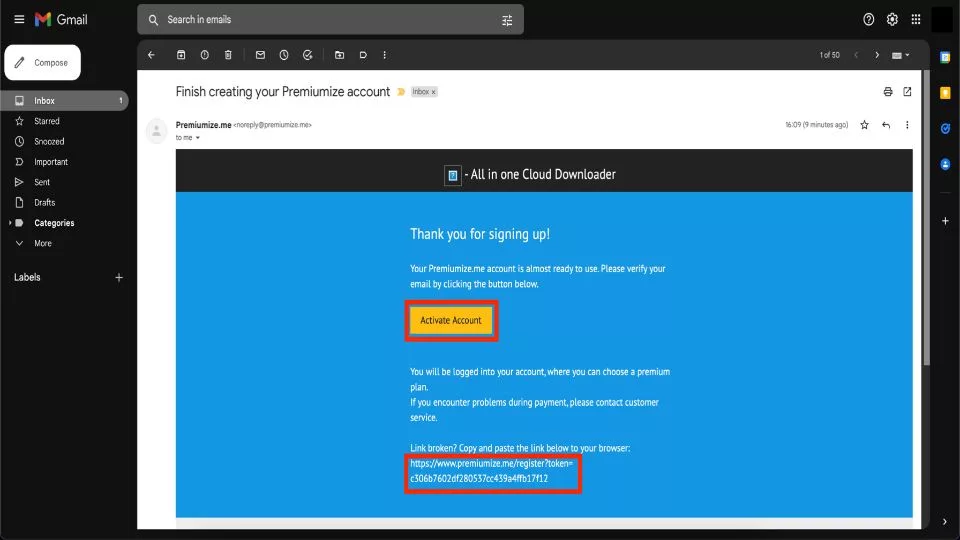
Task: Get add-ons with plus icon
Action: (x=945, y=220)
